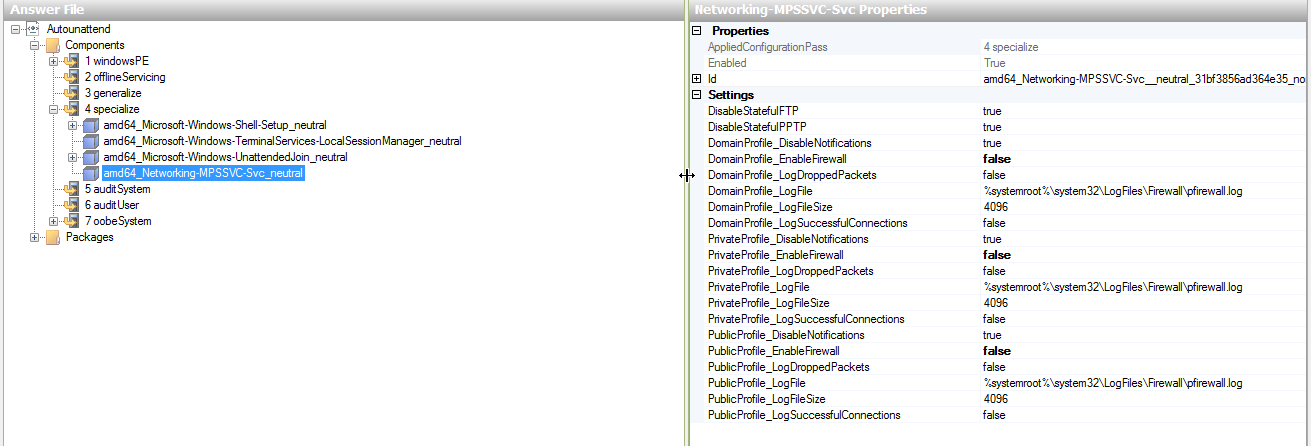Image resolution: width=1311 pixels, height=446 pixels.
Task: Click the TerminalServices-LocalSessionManager component icon
Action: pos(91,141)
